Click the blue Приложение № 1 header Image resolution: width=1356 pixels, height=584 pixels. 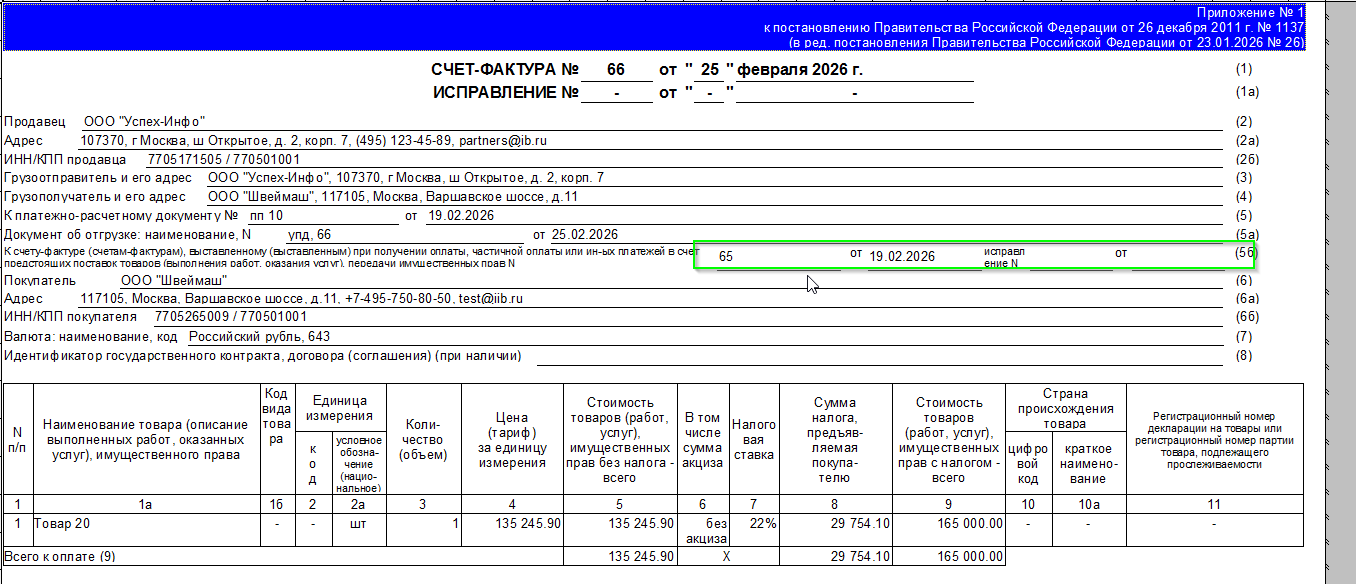click(x=653, y=27)
